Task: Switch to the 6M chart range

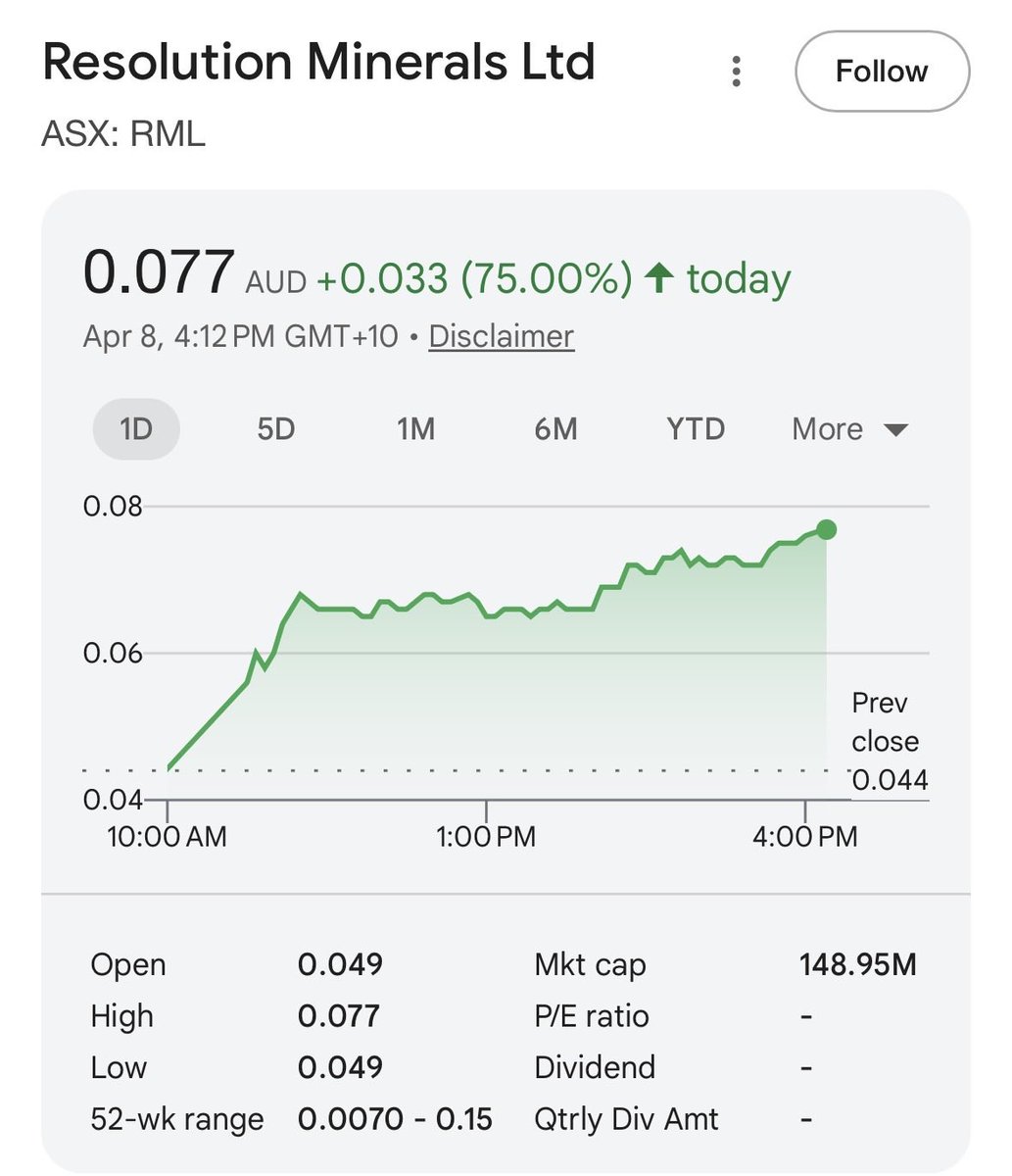Action: 555,429
